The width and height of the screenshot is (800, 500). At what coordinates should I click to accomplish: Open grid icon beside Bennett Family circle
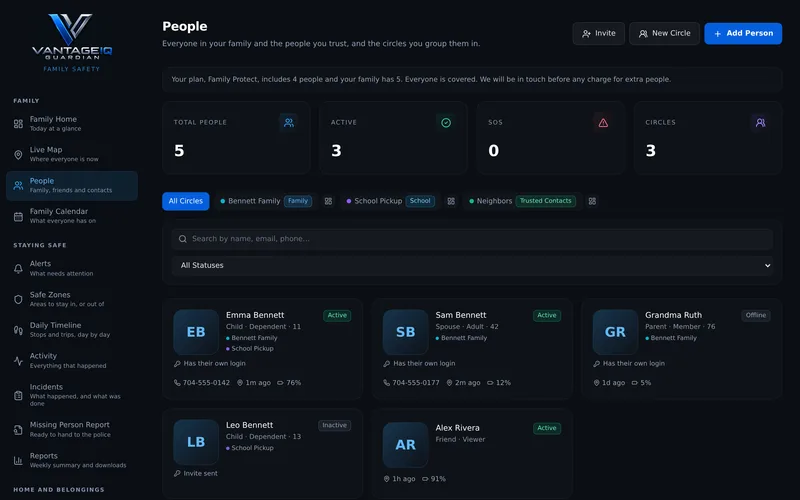tap(329, 201)
